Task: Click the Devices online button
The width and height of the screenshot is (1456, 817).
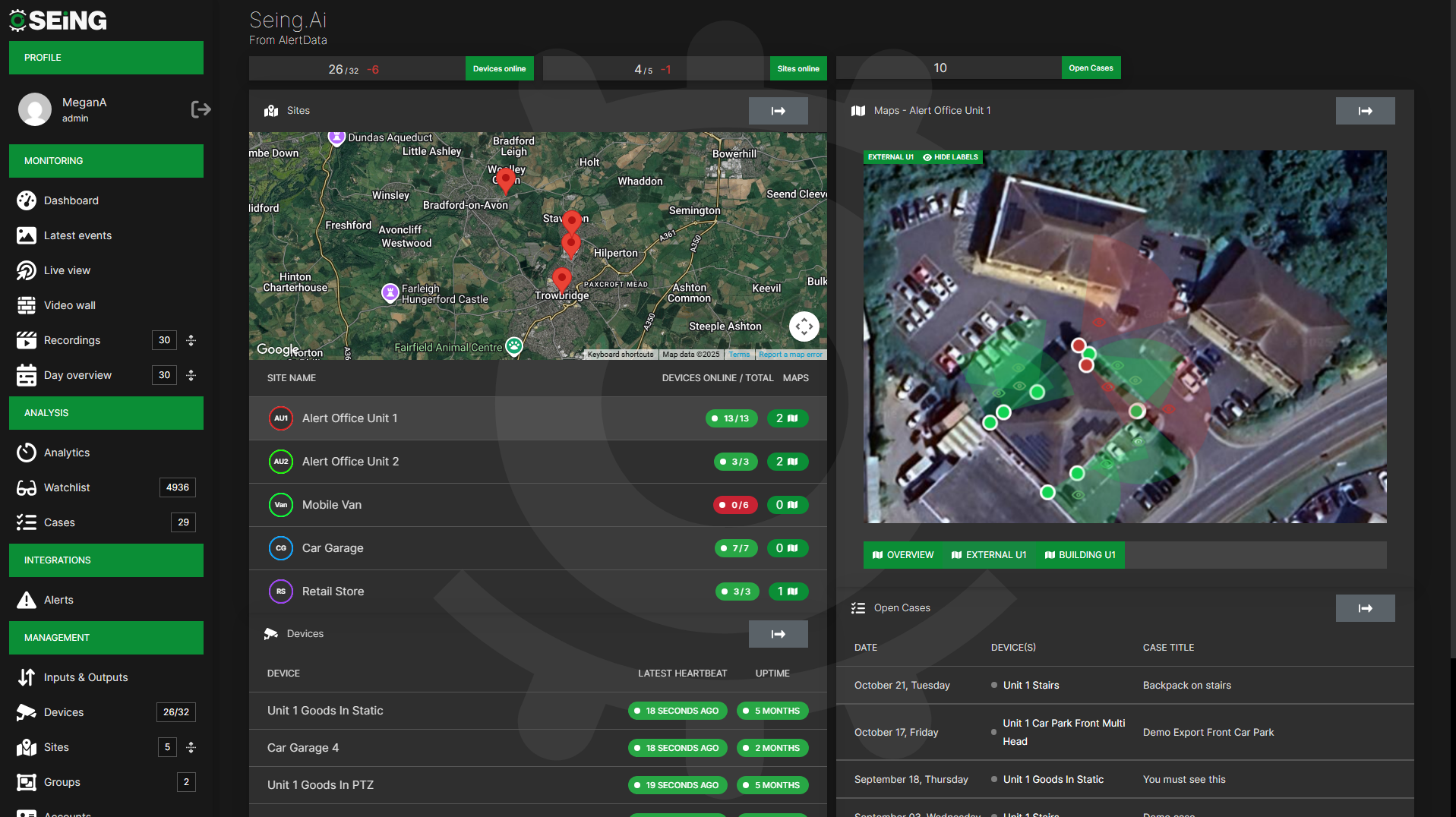Action: [499, 68]
